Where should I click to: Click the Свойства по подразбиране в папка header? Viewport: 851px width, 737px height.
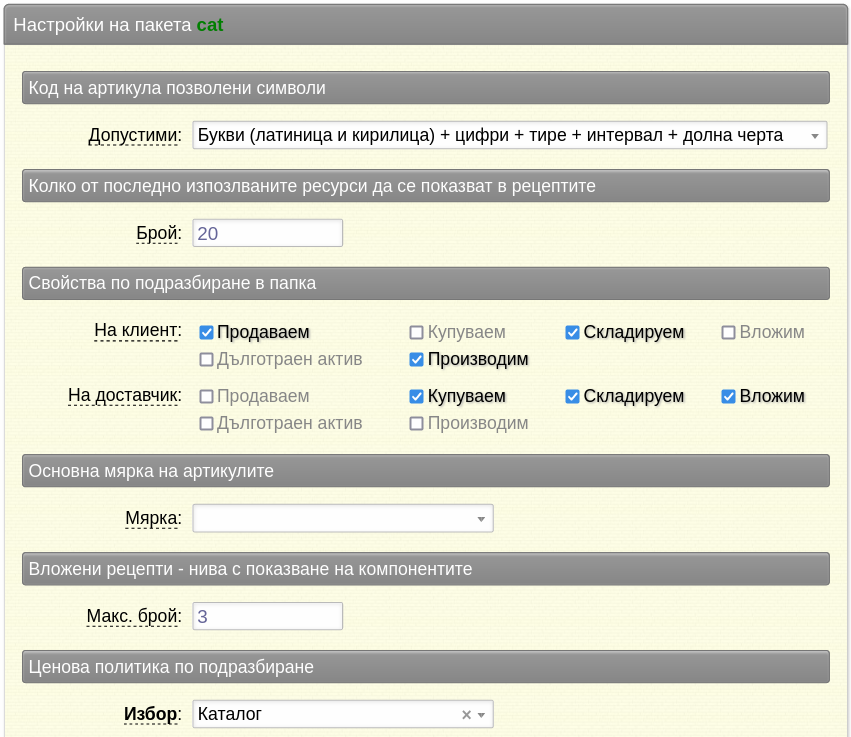click(426, 283)
